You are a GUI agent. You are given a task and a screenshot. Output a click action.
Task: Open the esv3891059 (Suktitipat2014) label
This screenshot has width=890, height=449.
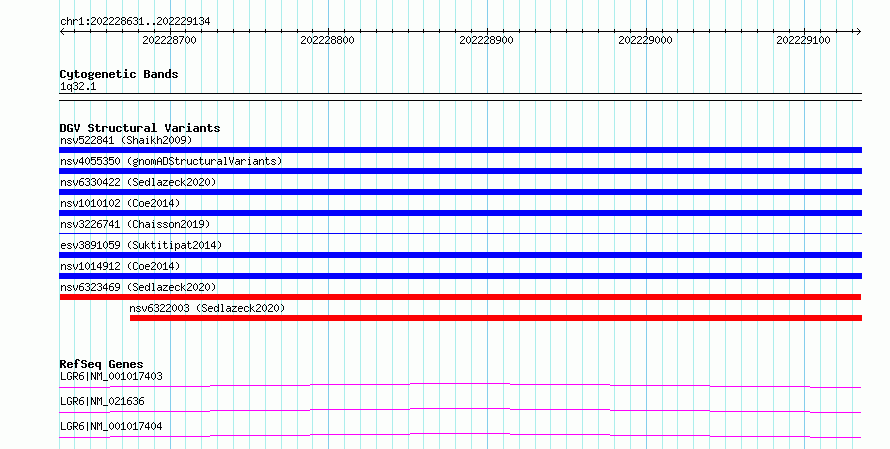point(141,245)
